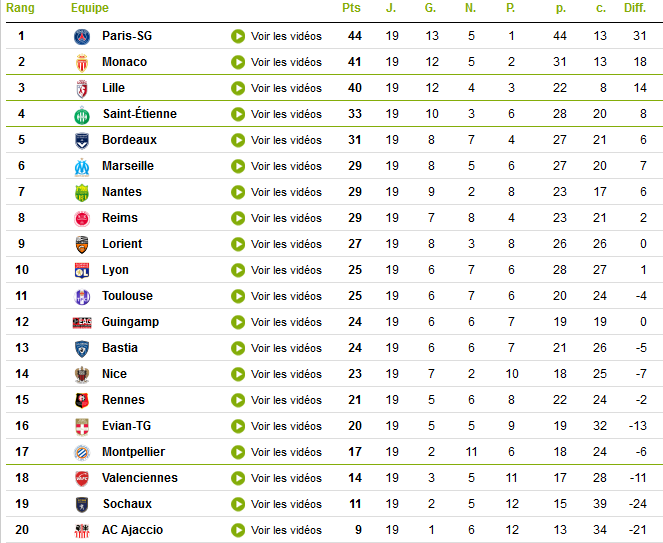Click the Lyon OL crest
Image resolution: width=663 pixels, height=543 pixels.
point(82,271)
